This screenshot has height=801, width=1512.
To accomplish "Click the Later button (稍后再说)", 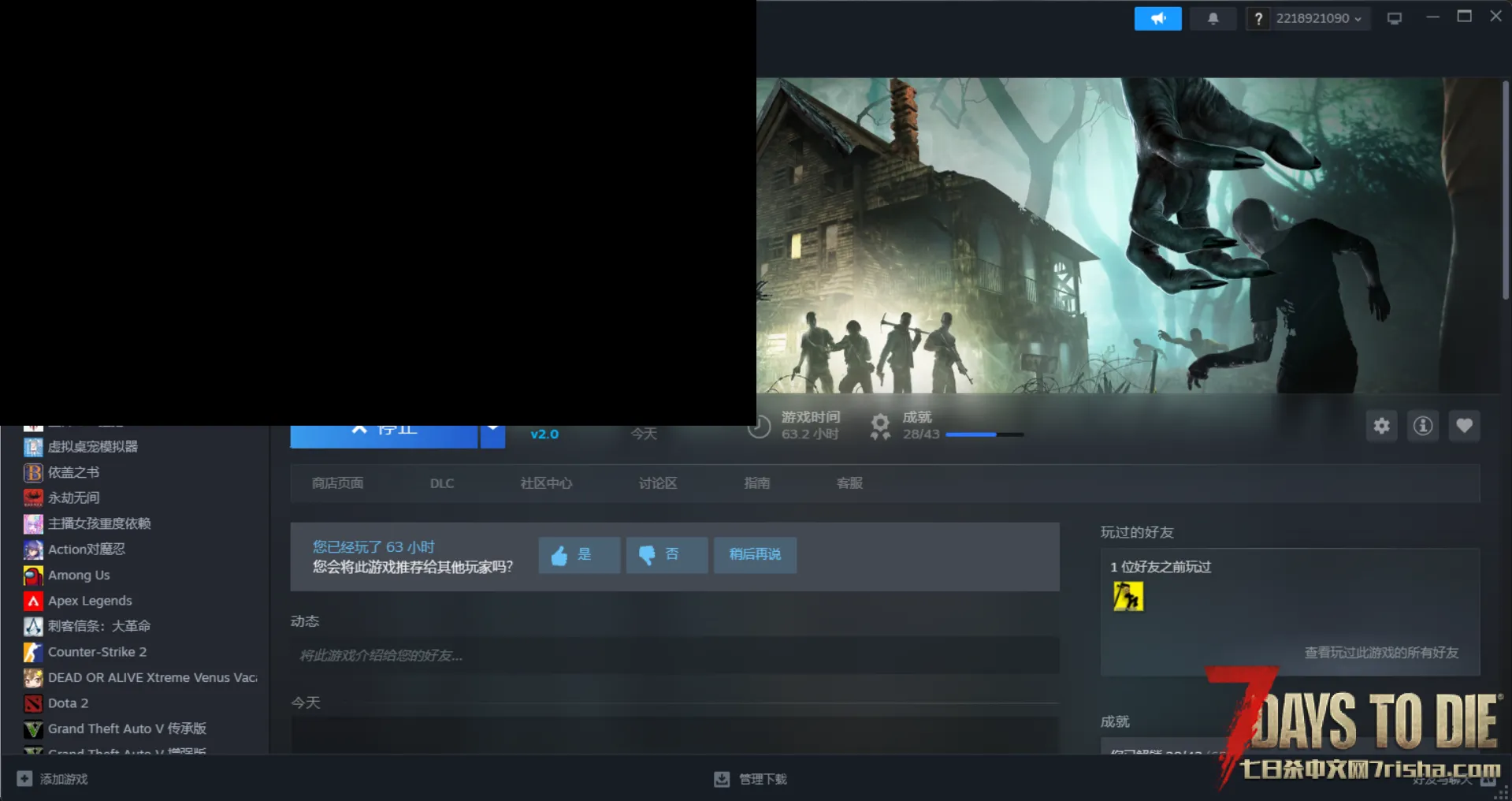I will tap(755, 555).
